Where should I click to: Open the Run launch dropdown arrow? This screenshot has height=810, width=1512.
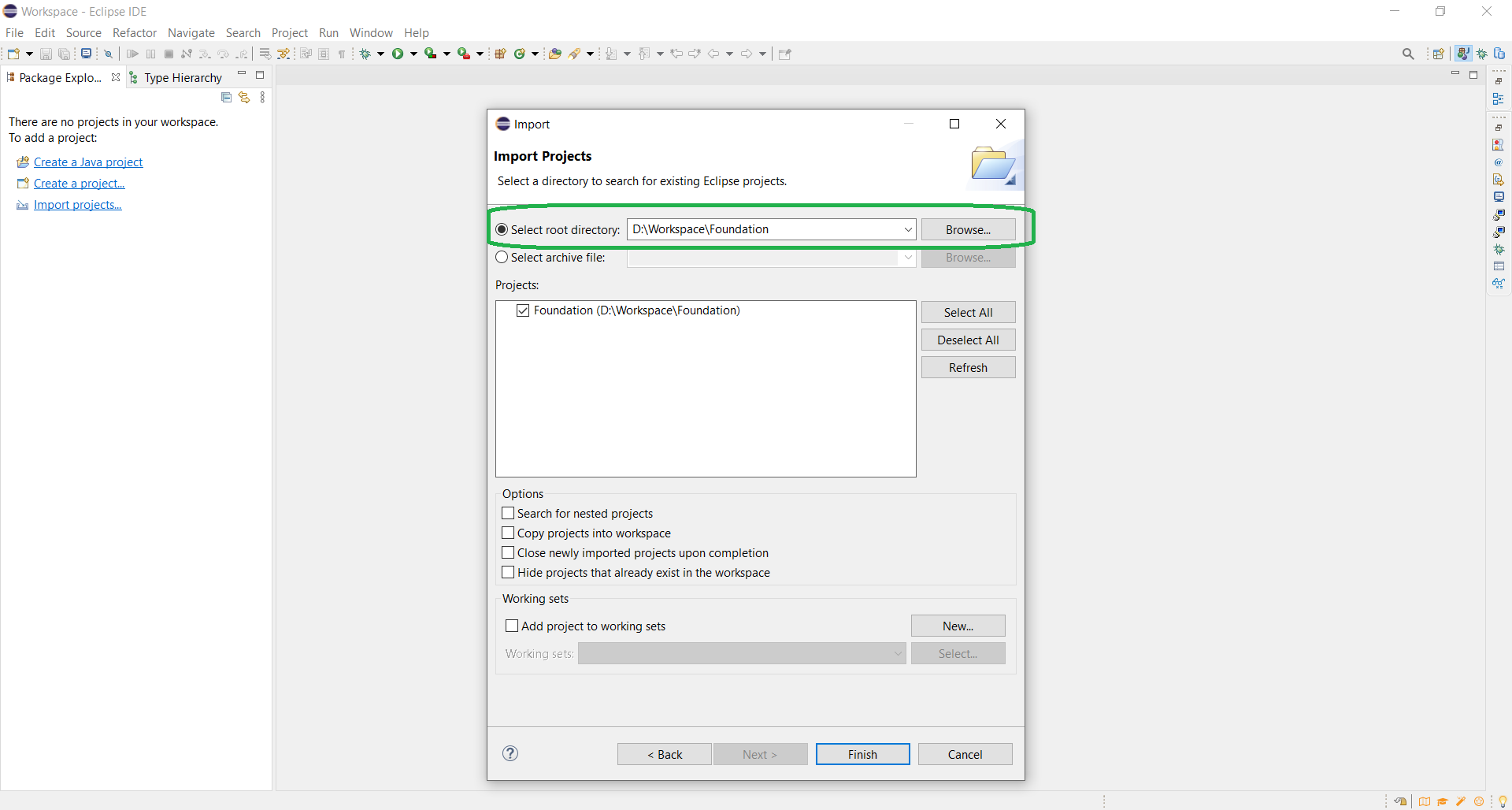(413, 54)
